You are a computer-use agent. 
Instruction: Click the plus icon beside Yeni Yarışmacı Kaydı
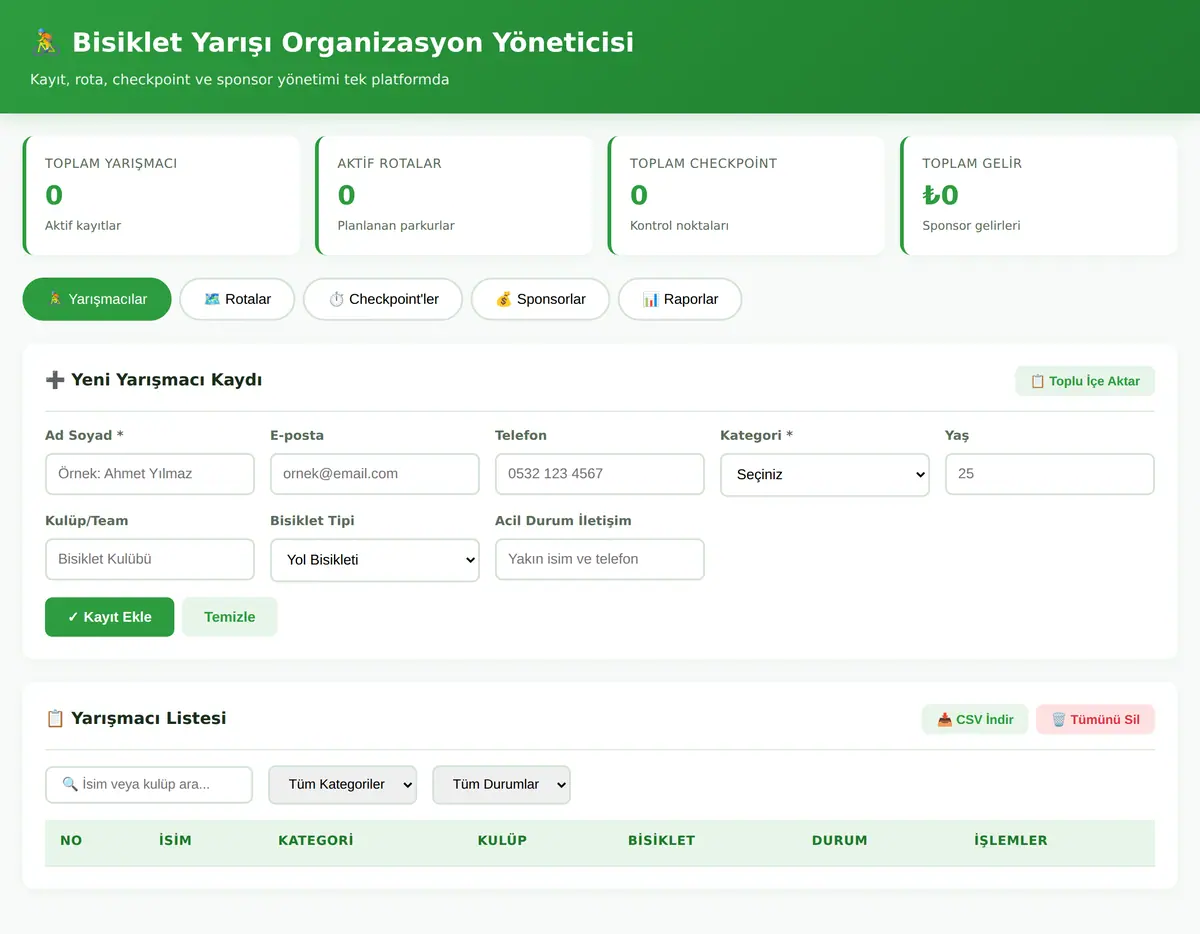[55, 380]
